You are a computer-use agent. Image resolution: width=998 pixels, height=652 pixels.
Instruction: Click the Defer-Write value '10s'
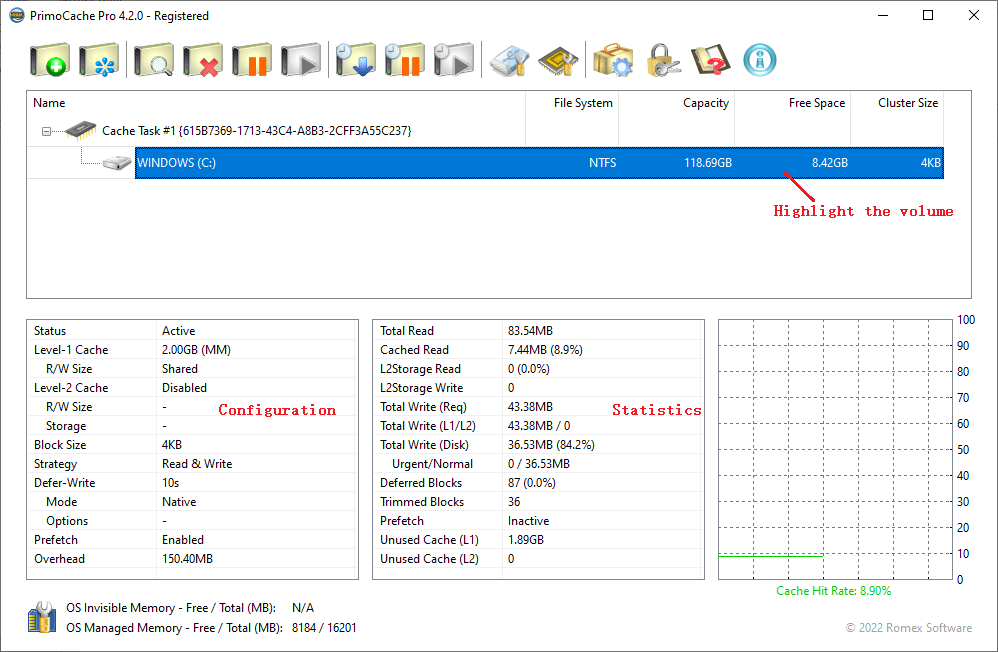[x=171, y=483]
